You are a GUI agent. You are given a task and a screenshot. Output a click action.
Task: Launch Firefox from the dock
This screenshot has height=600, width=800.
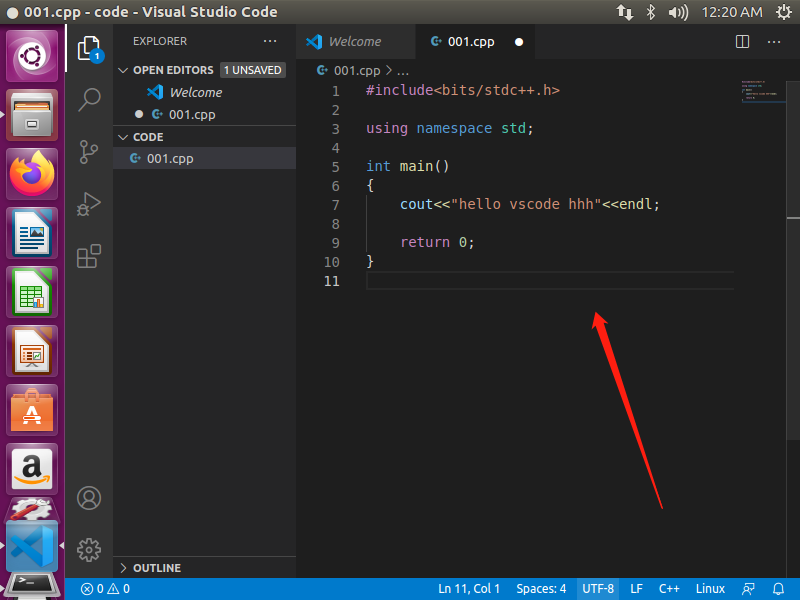(x=32, y=174)
